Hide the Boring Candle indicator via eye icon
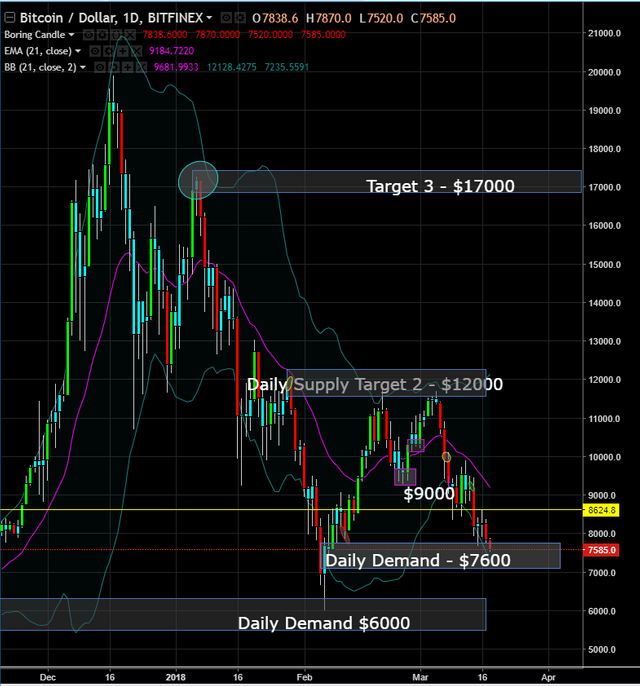This screenshot has height=686, width=640. click(88, 35)
